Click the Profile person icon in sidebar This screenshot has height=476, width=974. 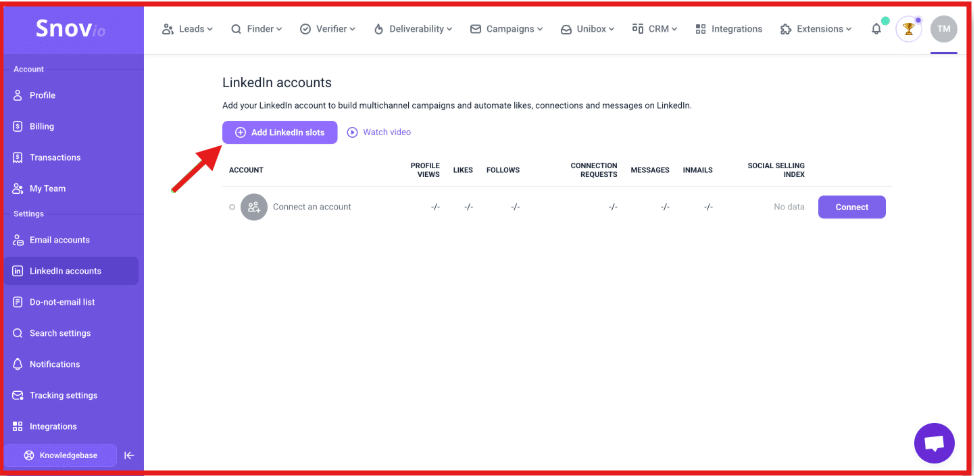(18, 95)
